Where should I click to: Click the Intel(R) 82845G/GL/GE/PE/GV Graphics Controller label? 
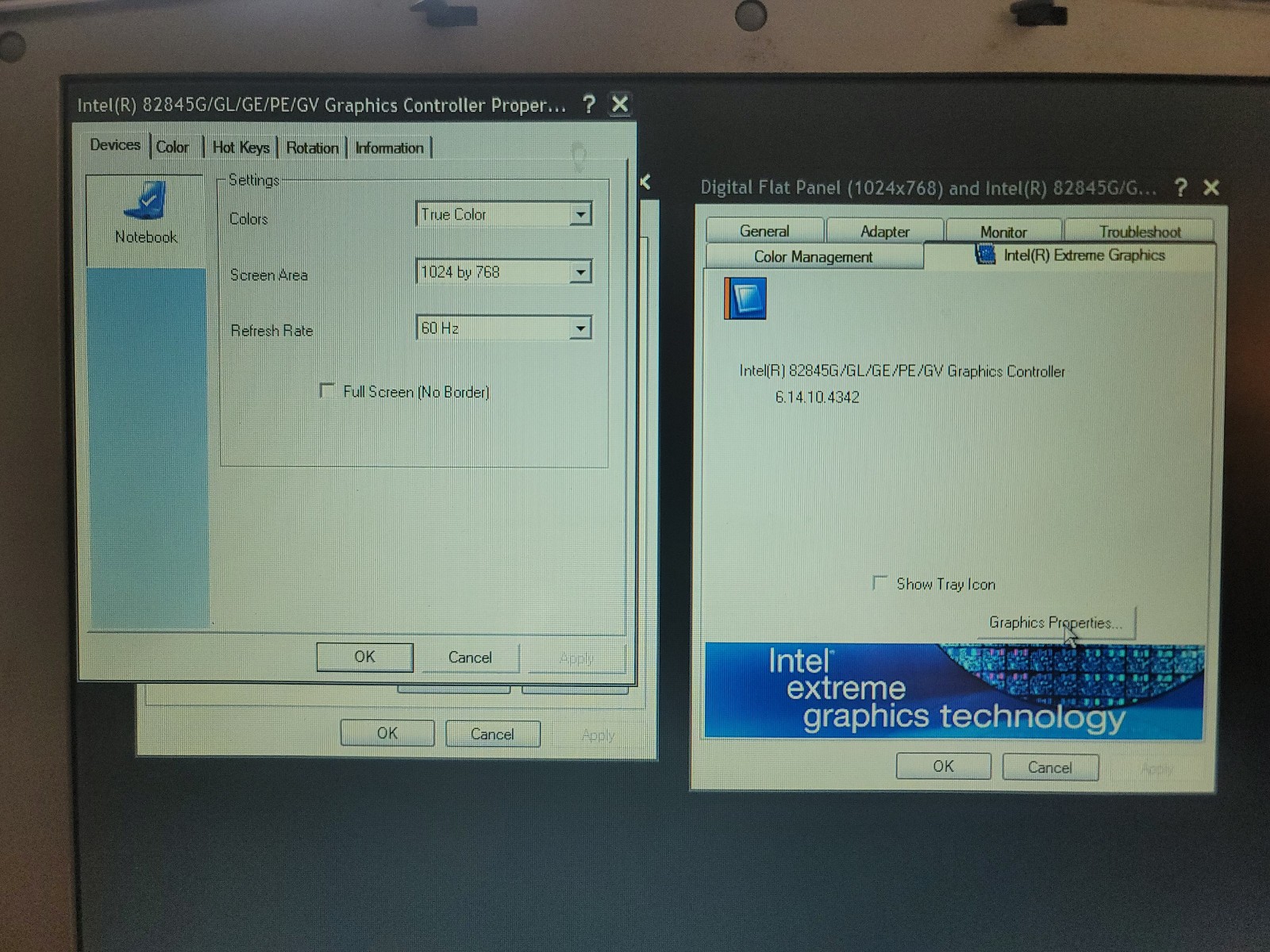[x=902, y=371]
